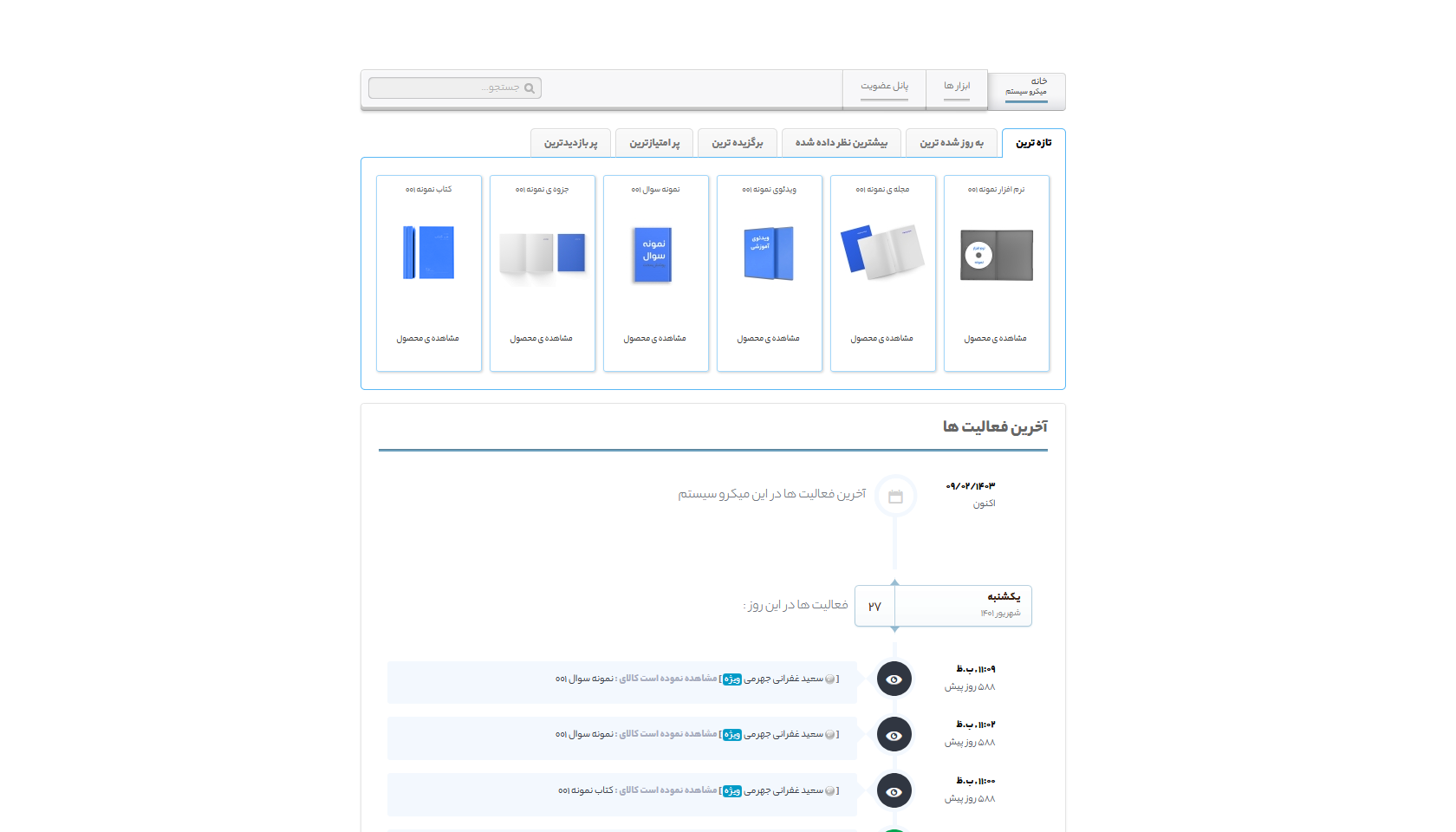The width and height of the screenshot is (1456, 832).
Task: Open the ابزار ها menu
Action: (957, 87)
